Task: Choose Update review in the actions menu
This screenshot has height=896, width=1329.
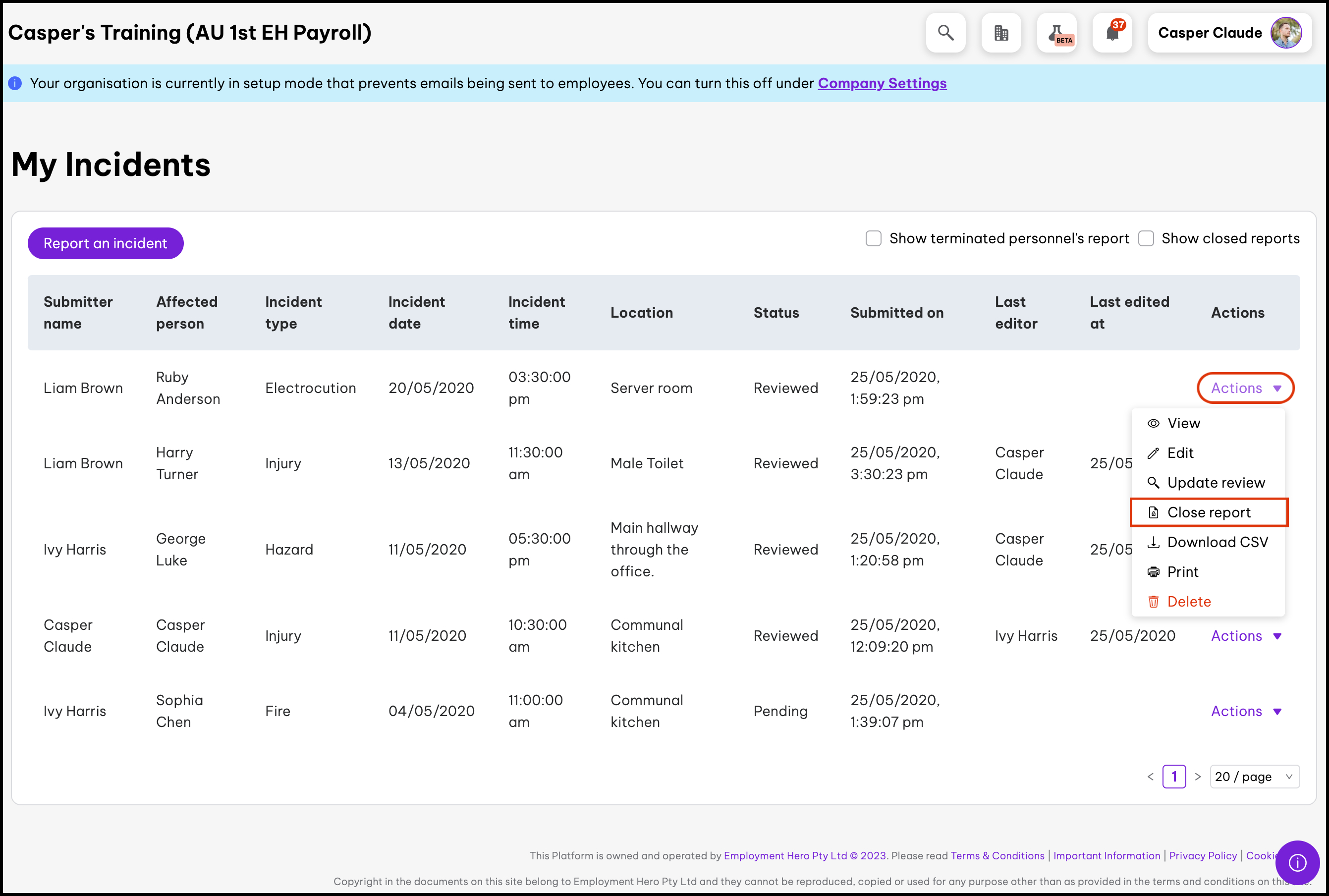Action: click(1216, 483)
